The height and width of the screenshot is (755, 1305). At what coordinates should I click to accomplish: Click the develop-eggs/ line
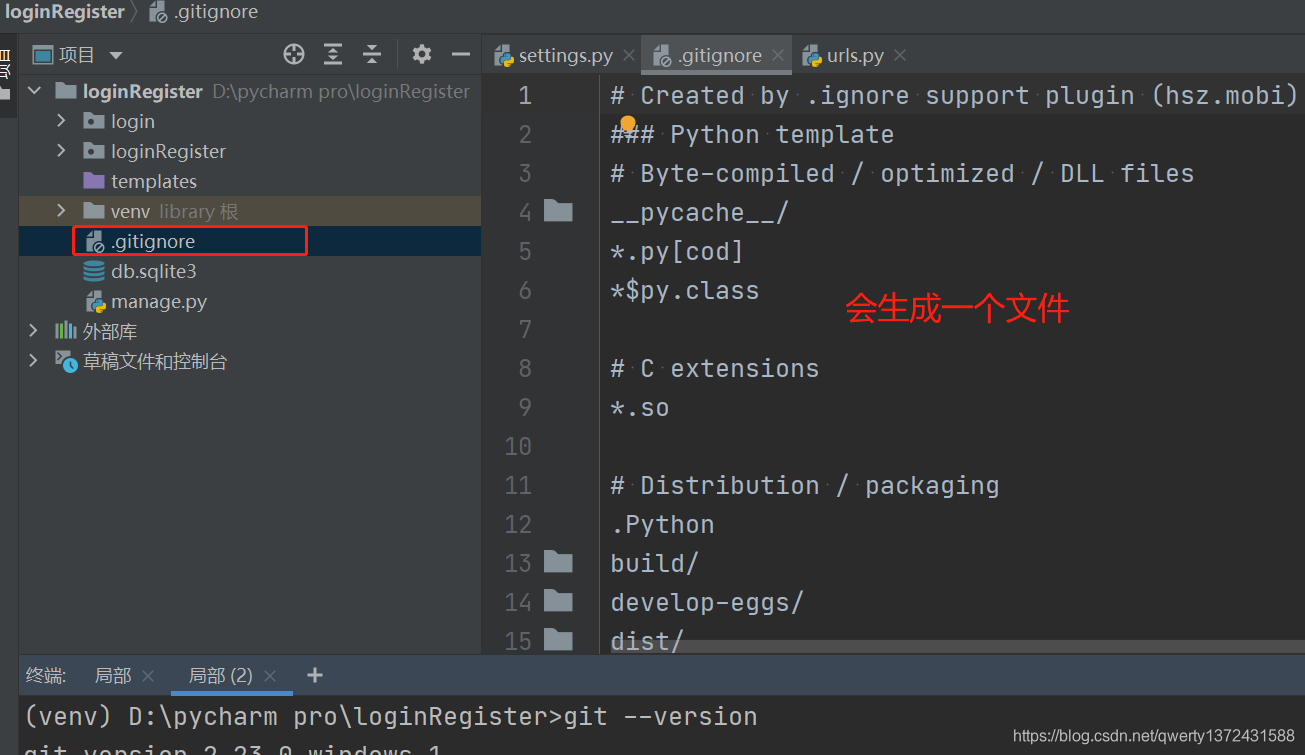707,602
